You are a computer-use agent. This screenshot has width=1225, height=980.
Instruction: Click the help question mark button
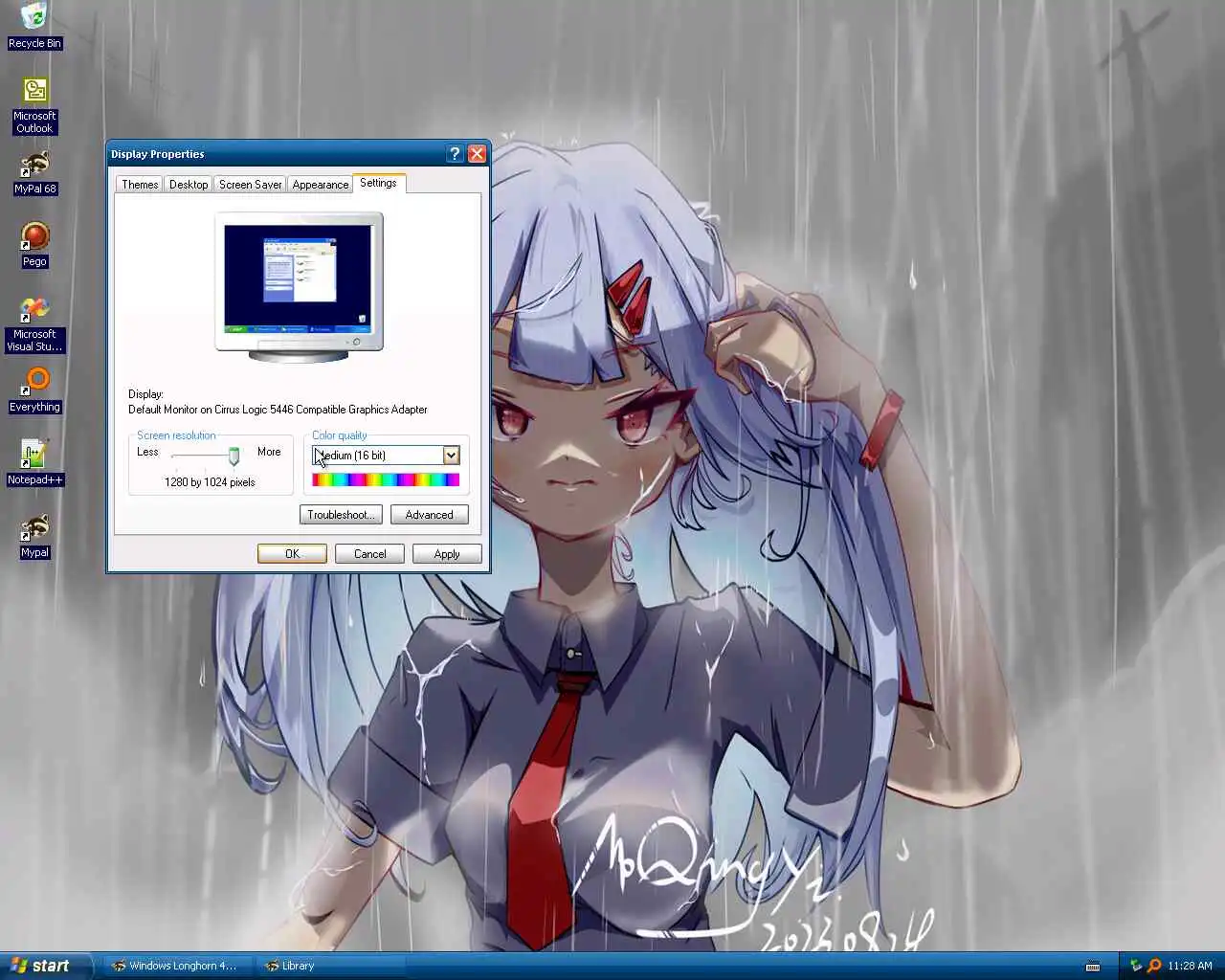455,154
